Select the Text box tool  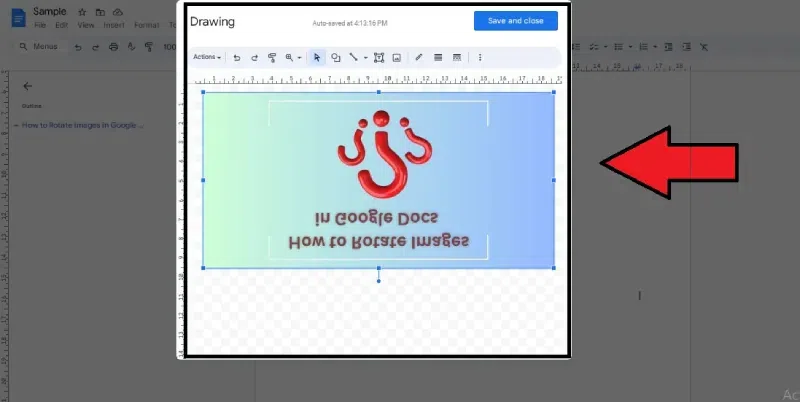coord(379,58)
